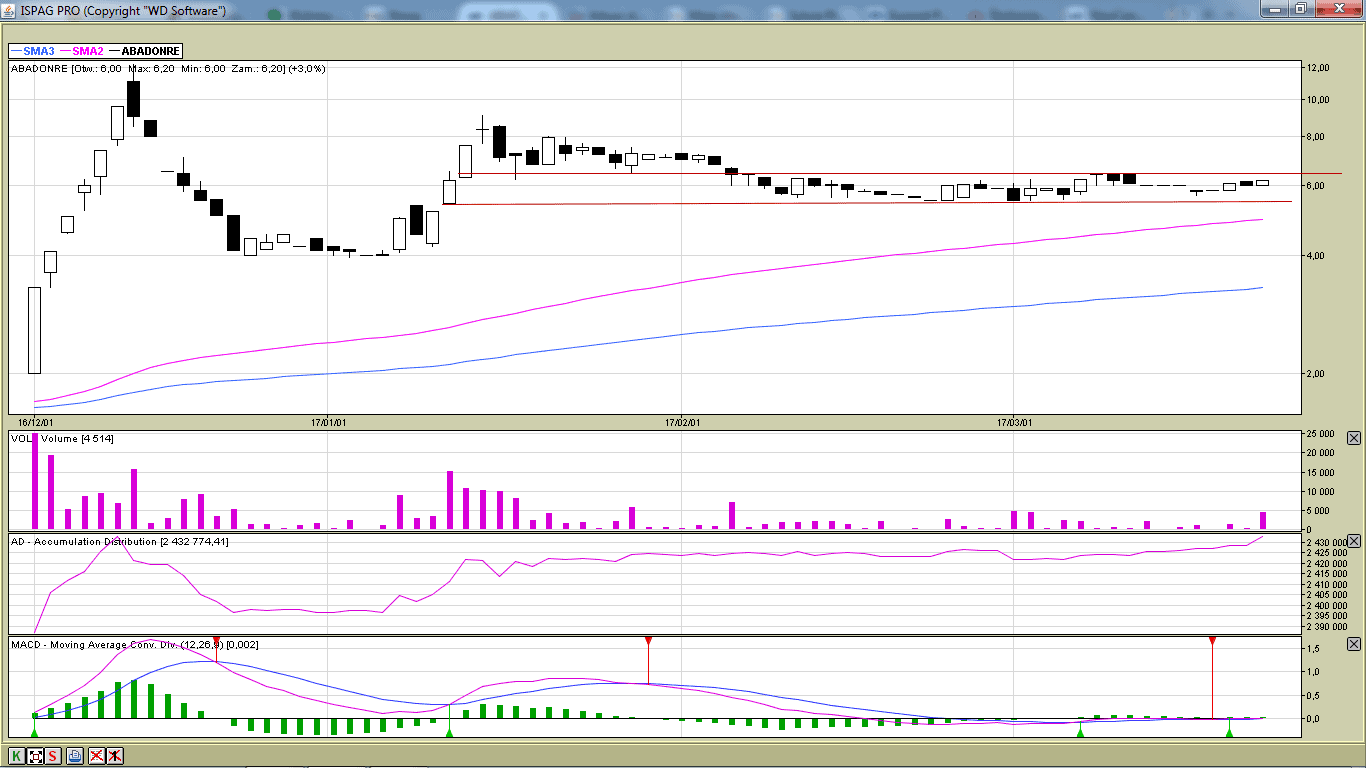Close the MACD indicator panel

coord(1354,644)
